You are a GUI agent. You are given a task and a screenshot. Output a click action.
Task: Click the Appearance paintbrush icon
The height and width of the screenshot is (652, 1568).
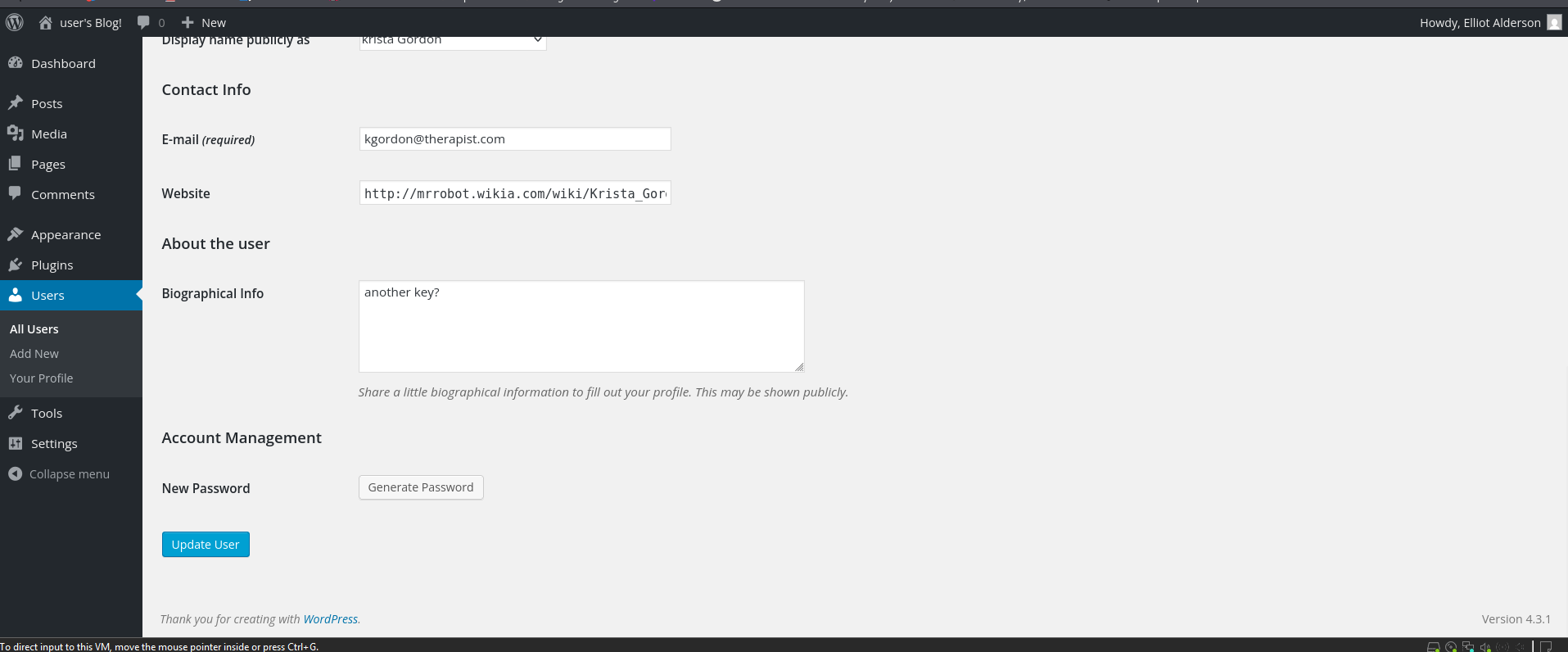[15, 234]
